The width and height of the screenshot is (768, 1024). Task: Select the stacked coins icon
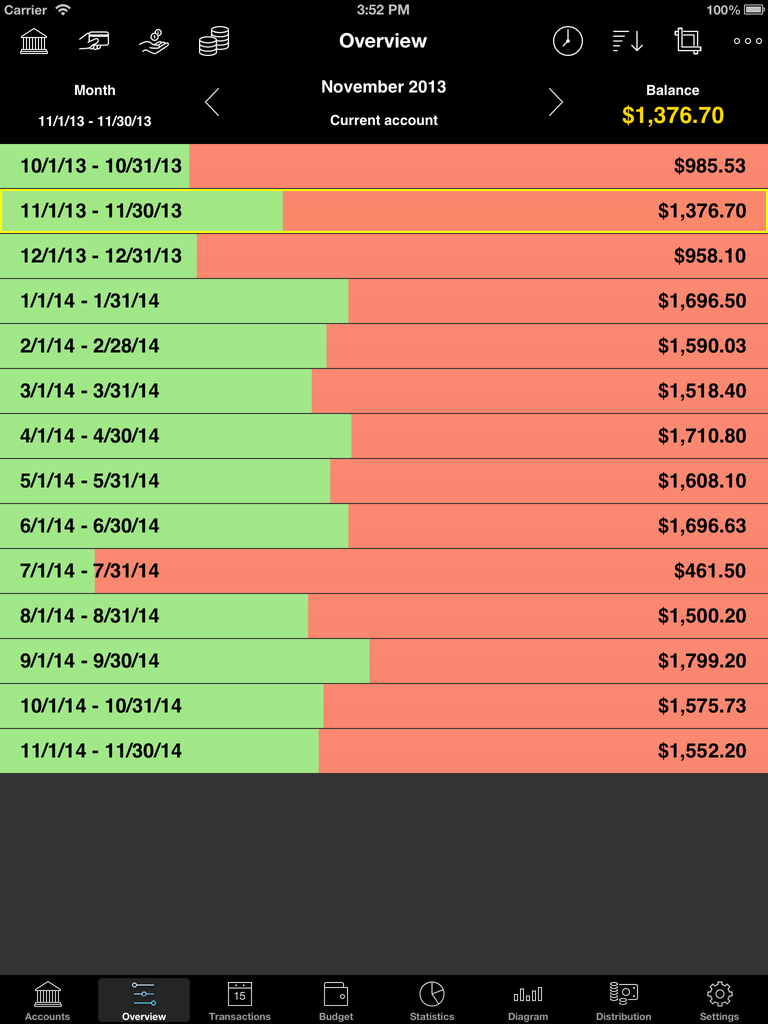click(x=214, y=41)
